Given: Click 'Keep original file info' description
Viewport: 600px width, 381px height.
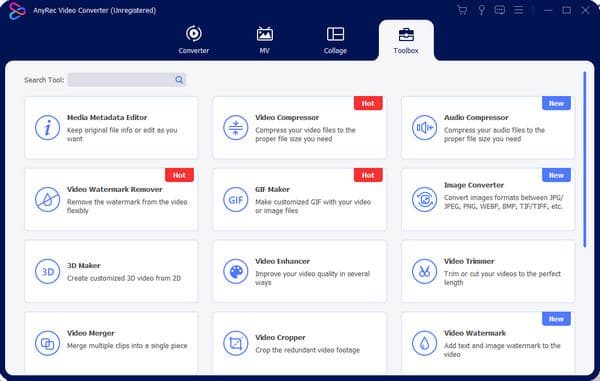Looking at the screenshot, I should click(x=122, y=134).
